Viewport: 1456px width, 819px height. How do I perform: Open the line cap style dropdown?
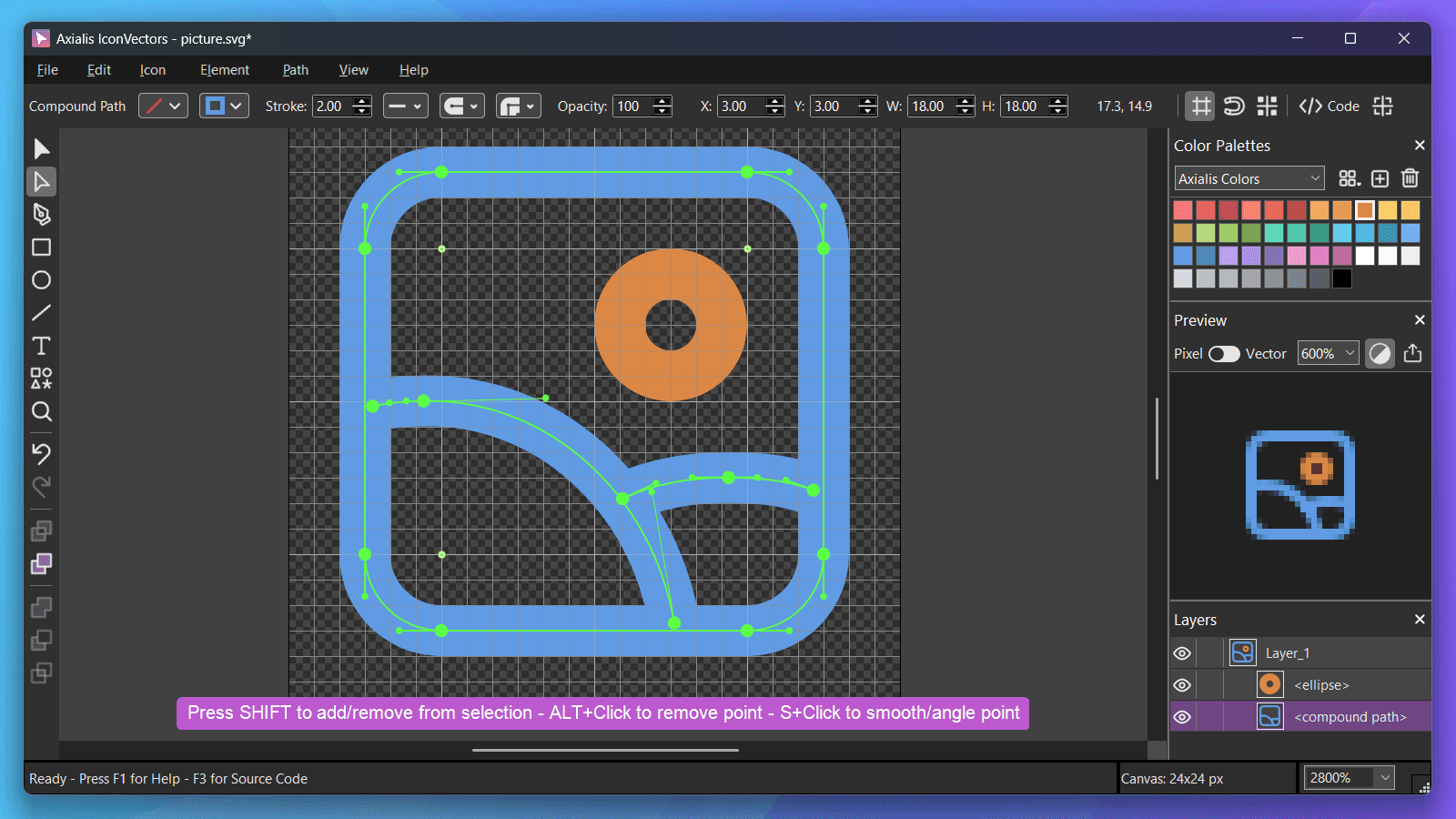pos(462,106)
